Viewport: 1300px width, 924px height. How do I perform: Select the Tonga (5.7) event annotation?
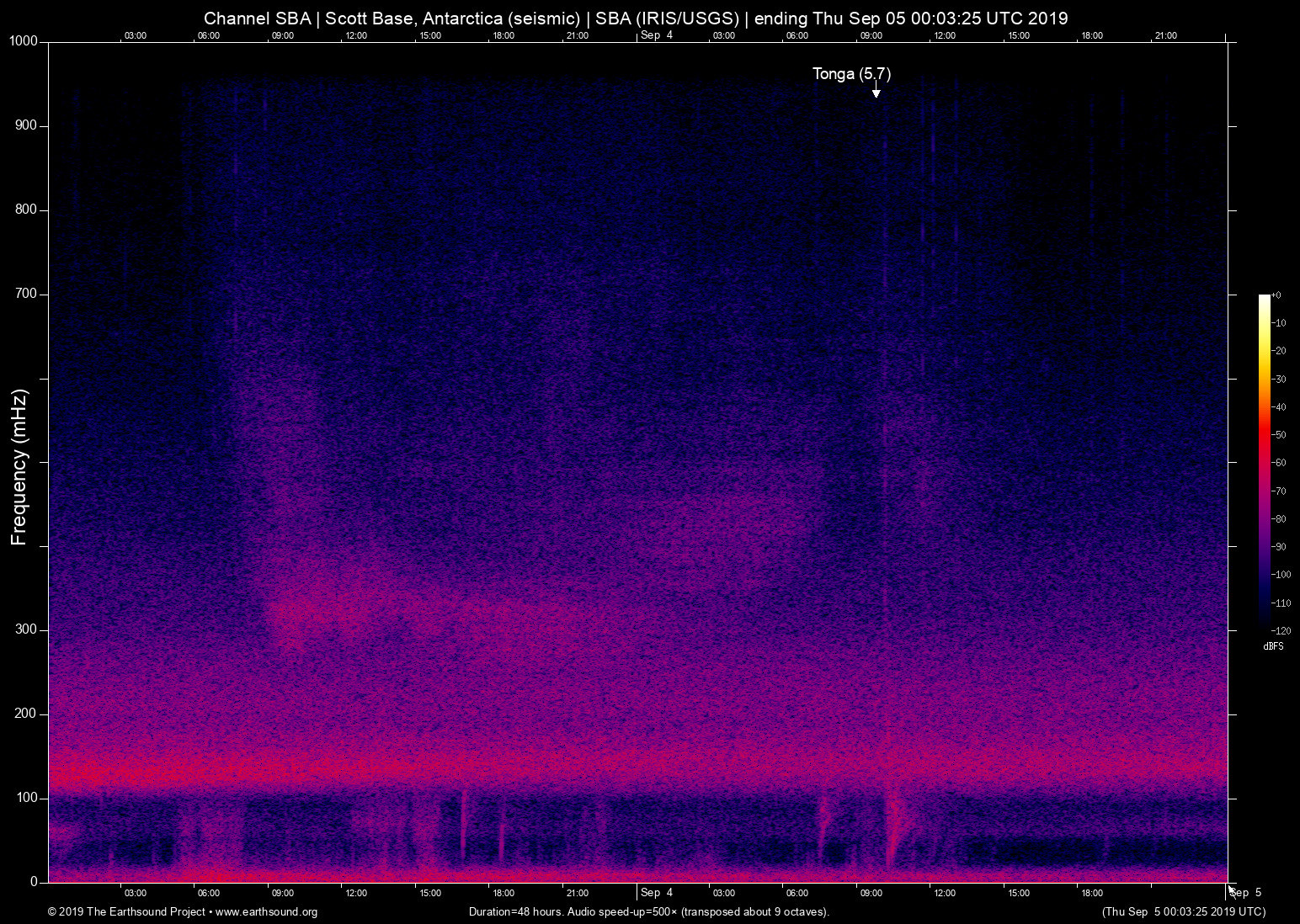click(x=851, y=74)
